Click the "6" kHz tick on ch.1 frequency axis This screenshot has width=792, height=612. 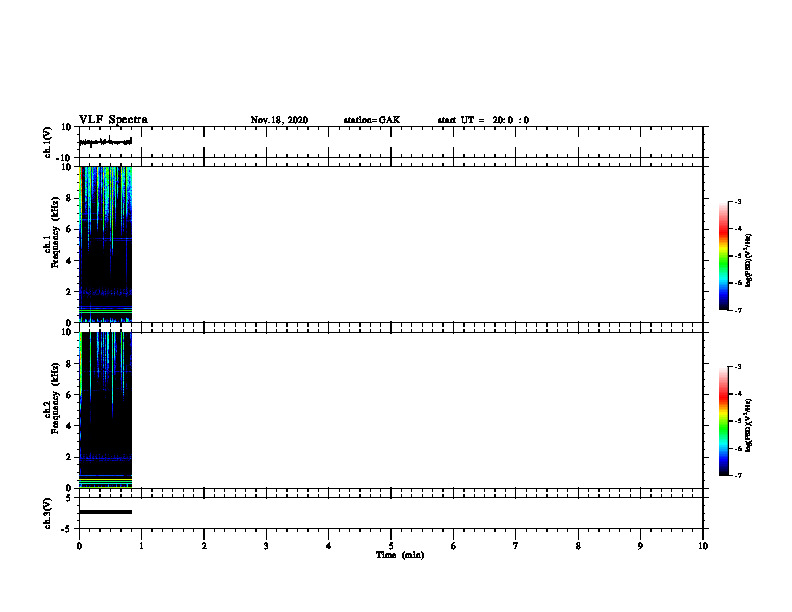(x=69, y=229)
